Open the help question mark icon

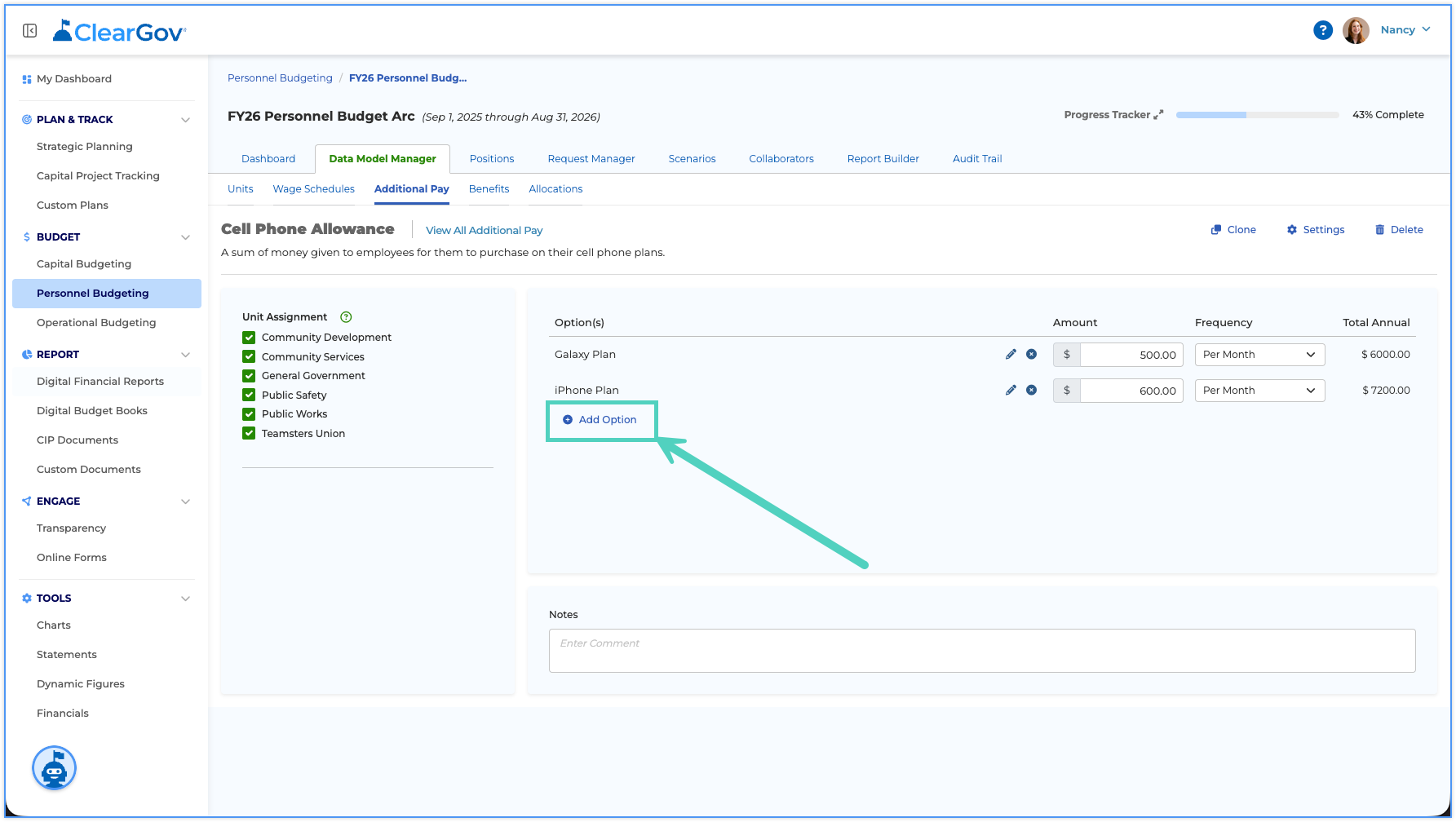(x=1322, y=30)
